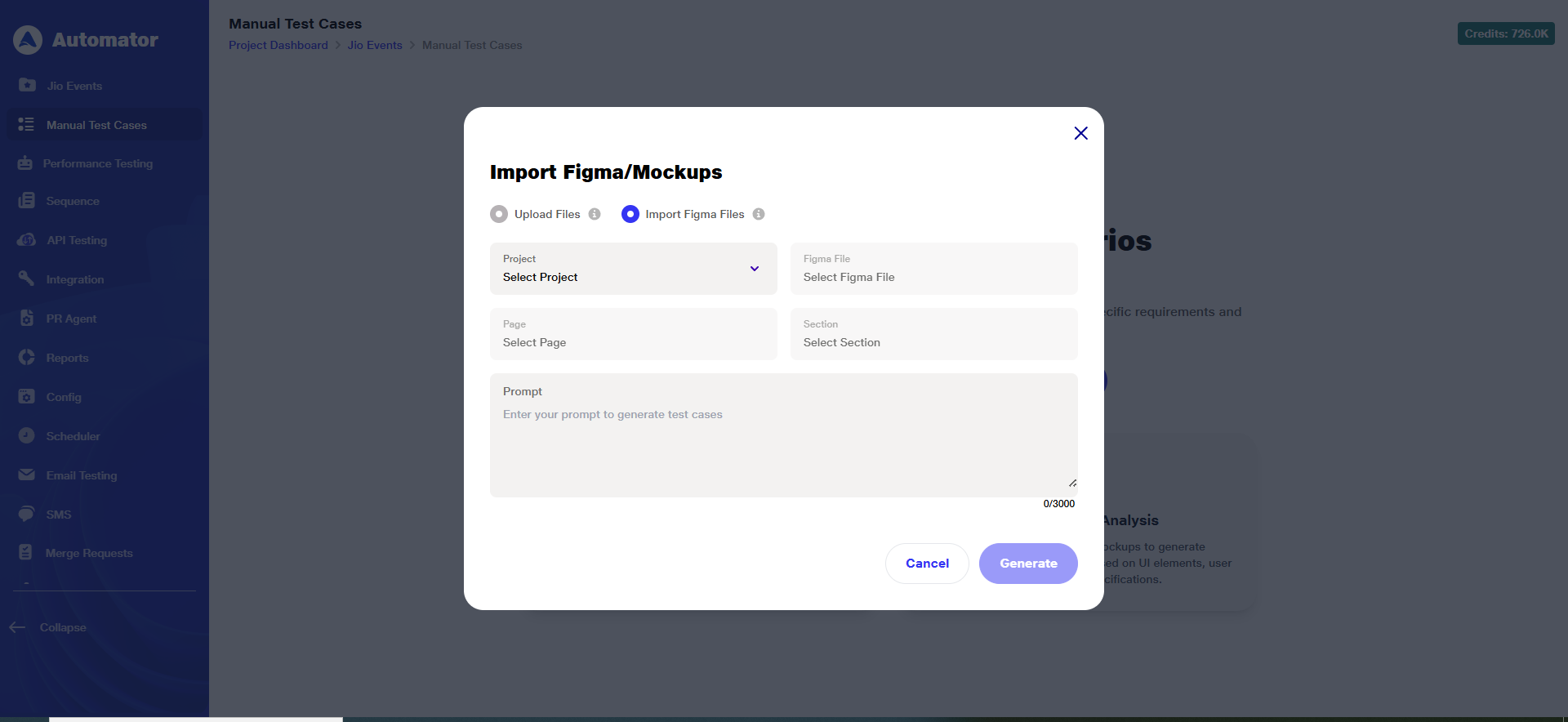Click the PR Agent sidebar icon
Viewport: 1568px width, 722px height.
[x=27, y=319]
